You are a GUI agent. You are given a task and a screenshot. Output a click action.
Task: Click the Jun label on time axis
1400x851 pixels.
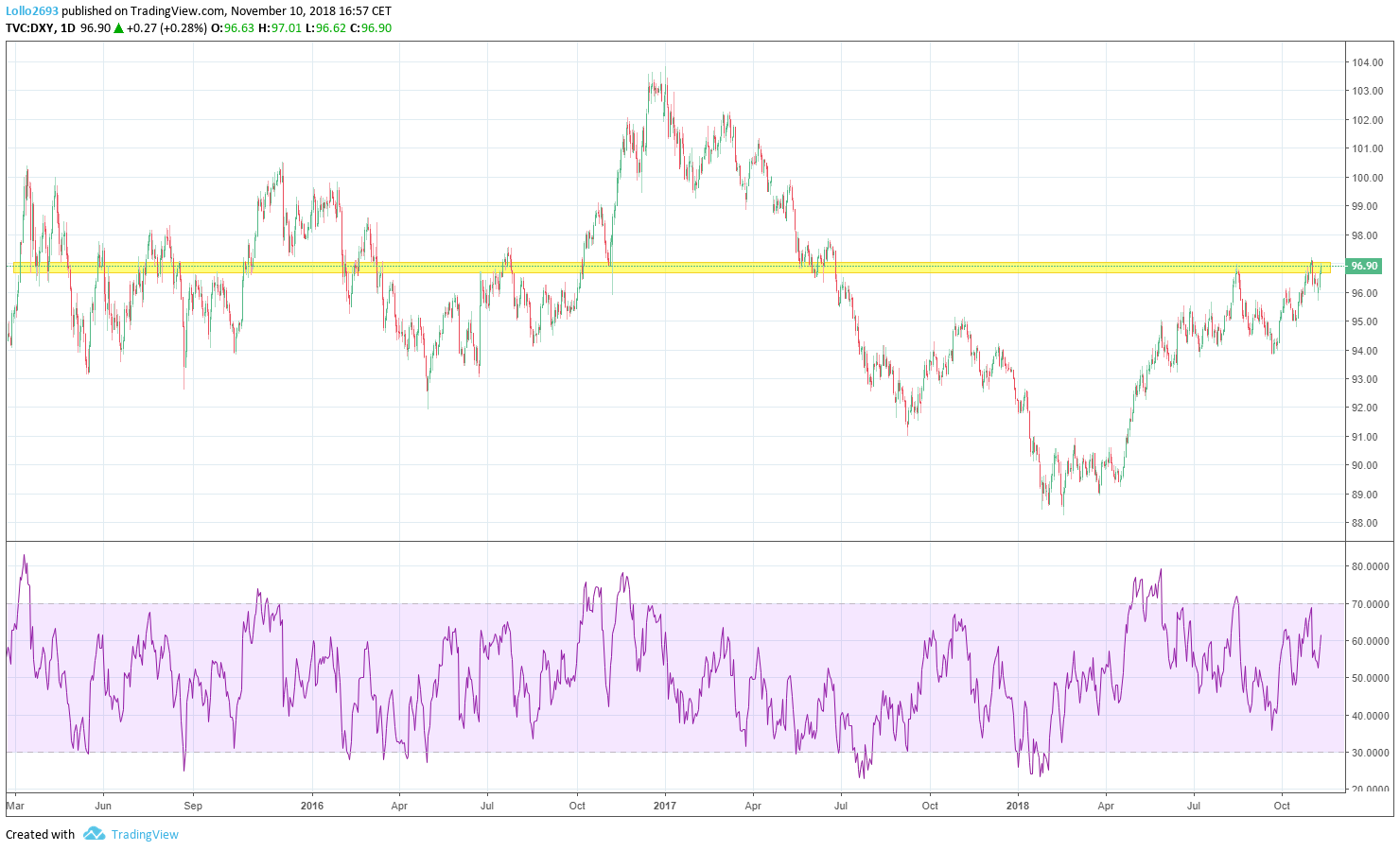(103, 806)
